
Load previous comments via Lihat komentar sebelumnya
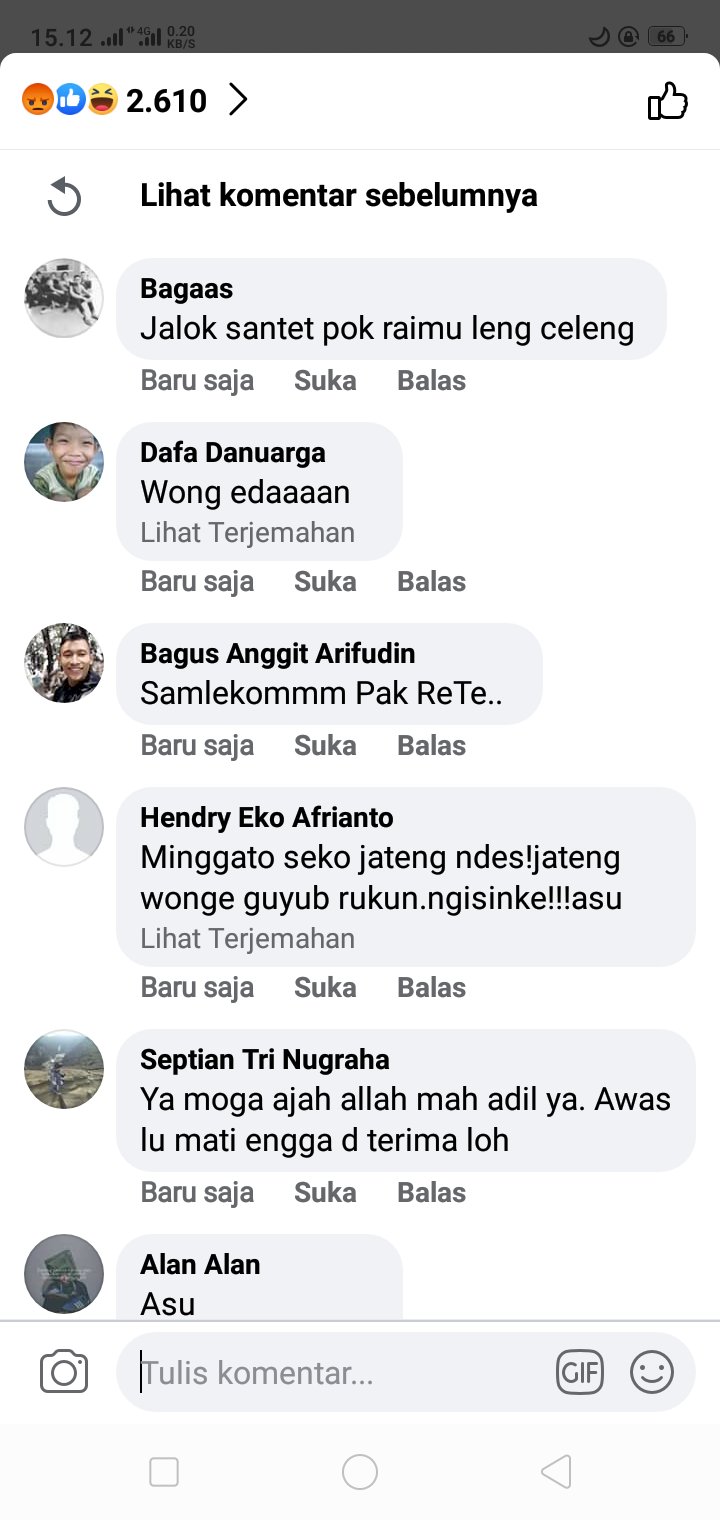click(x=338, y=195)
